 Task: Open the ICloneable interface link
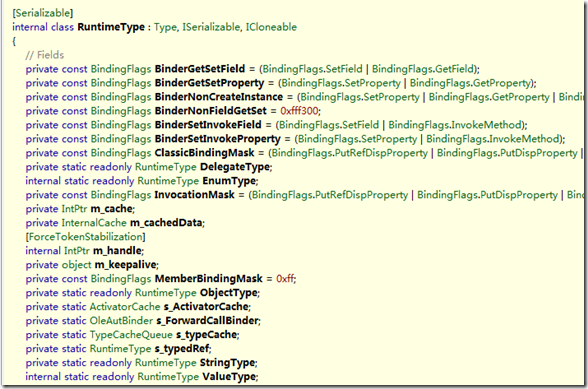[x=271, y=27]
